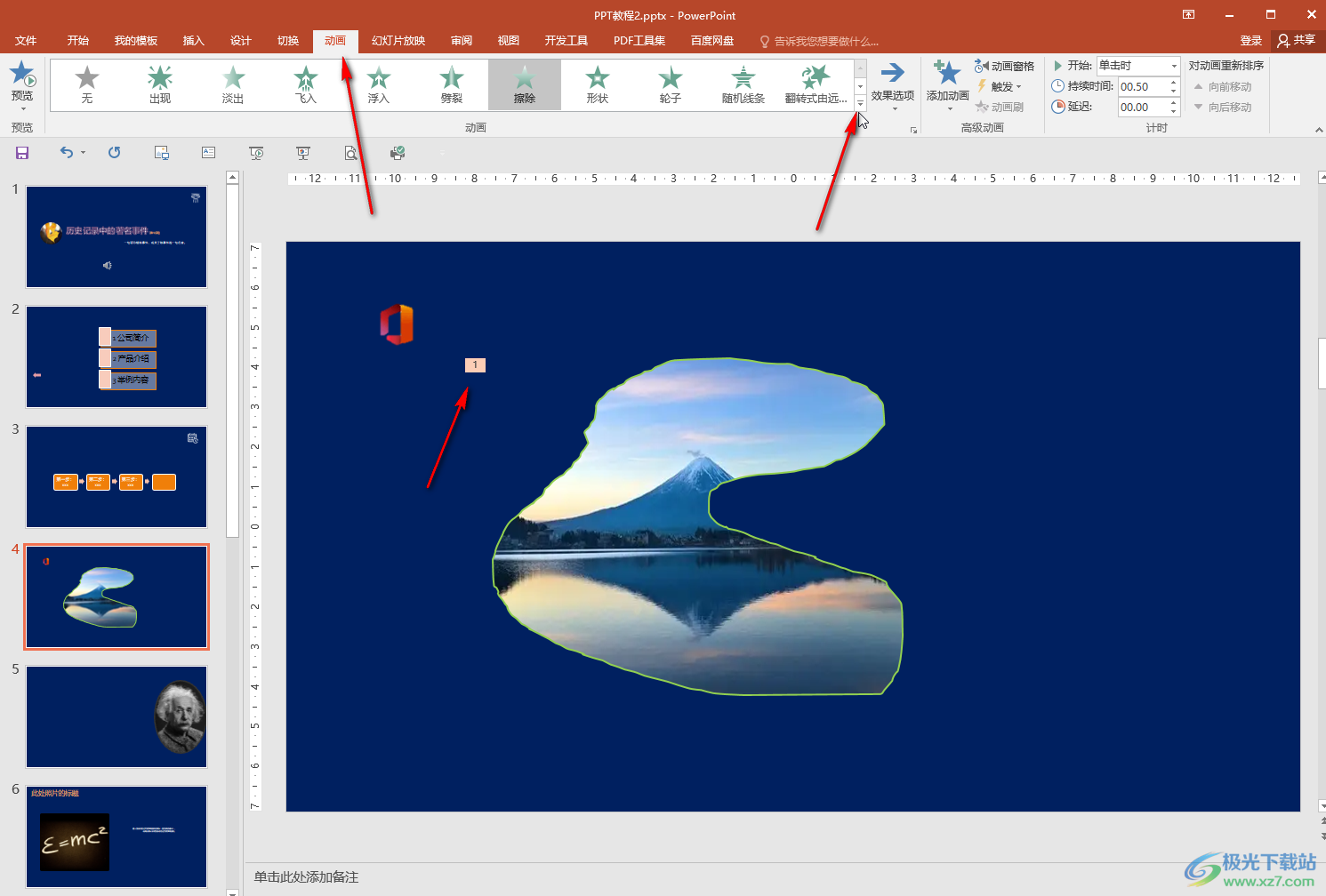Start slideshow from beginning icon
Viewport: 1326px width, 896px height.
point(256,153)
